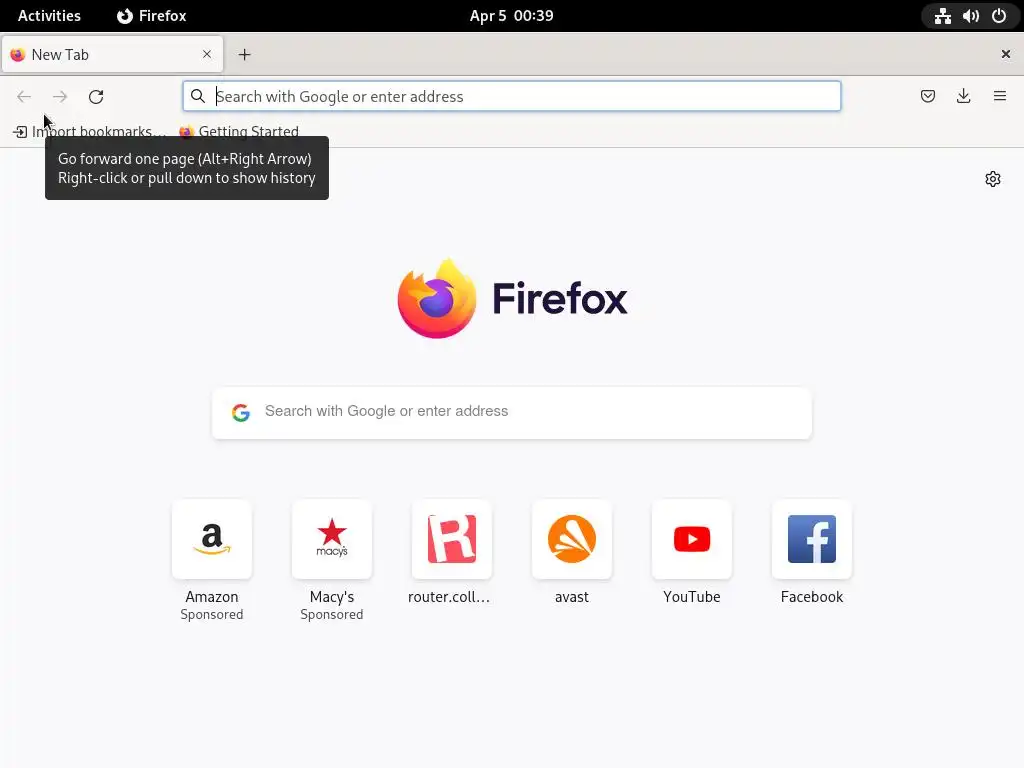Click the plus button to open new tab
This screenshot has width=1024, height=768.
point(244,55)
